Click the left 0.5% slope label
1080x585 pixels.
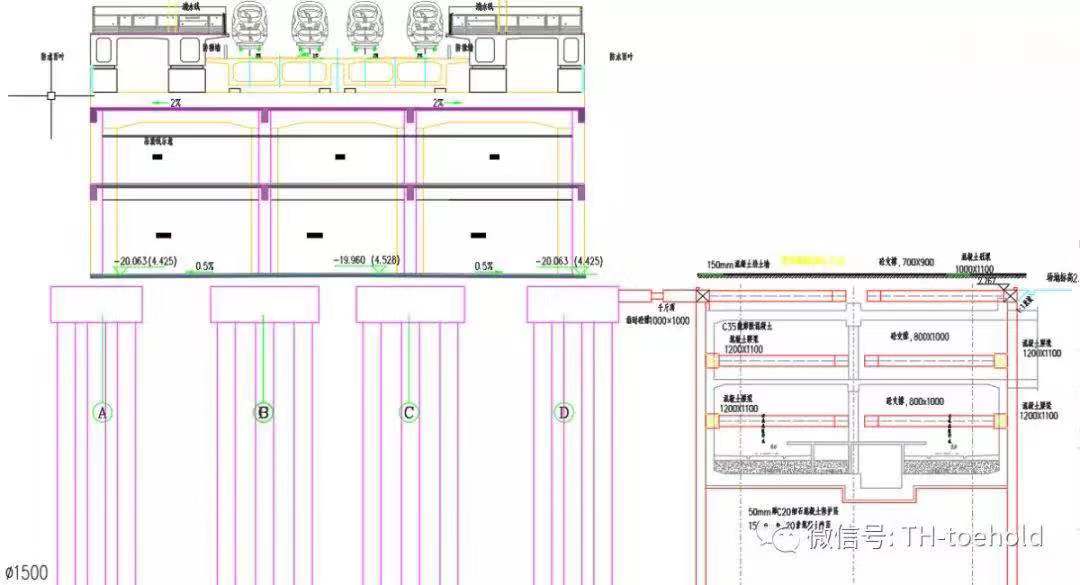click(204, 266)
